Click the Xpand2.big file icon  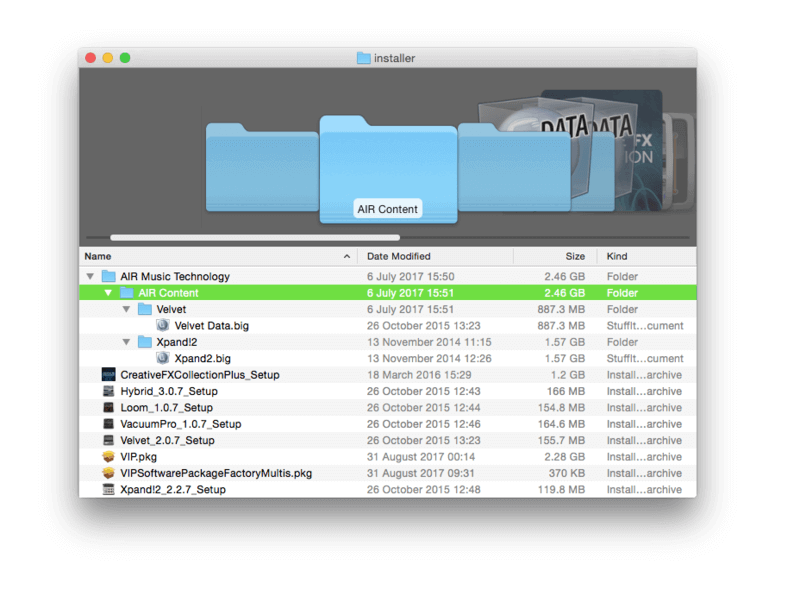coord(163,358)
